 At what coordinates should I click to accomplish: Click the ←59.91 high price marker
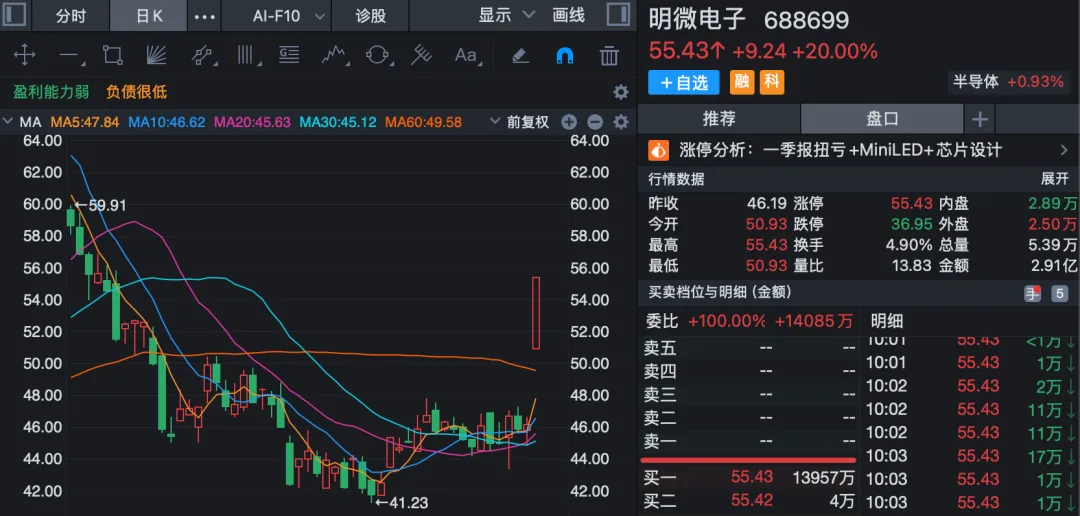click(x=101, y=205)
